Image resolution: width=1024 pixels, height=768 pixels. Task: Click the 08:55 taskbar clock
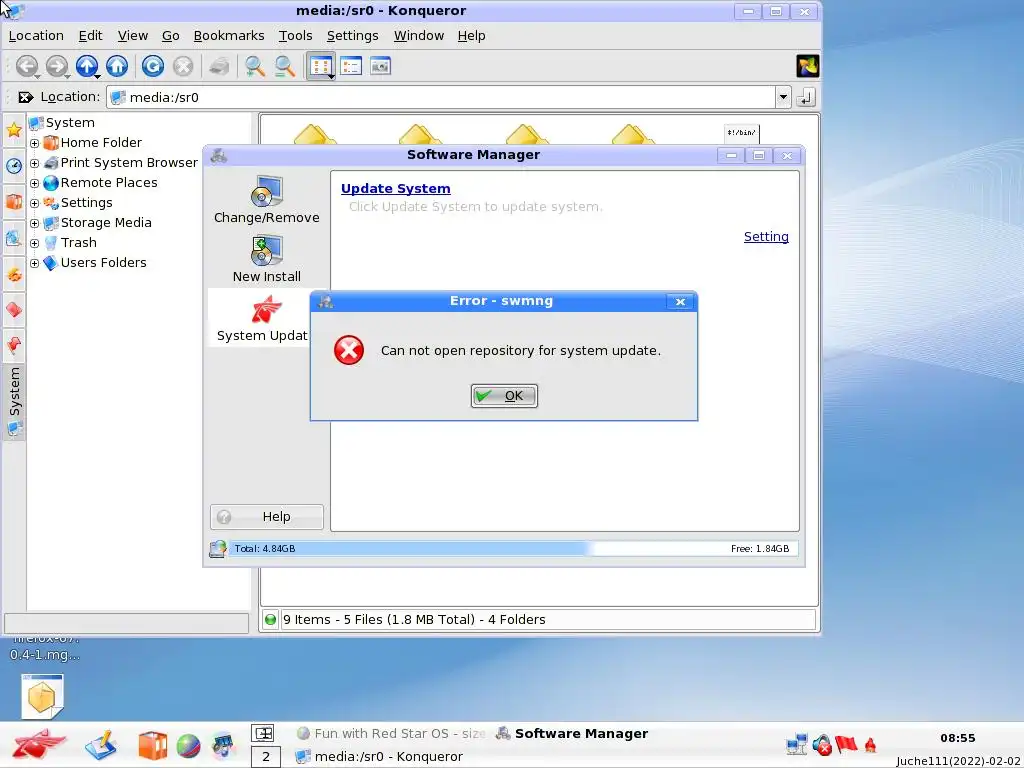957,738
